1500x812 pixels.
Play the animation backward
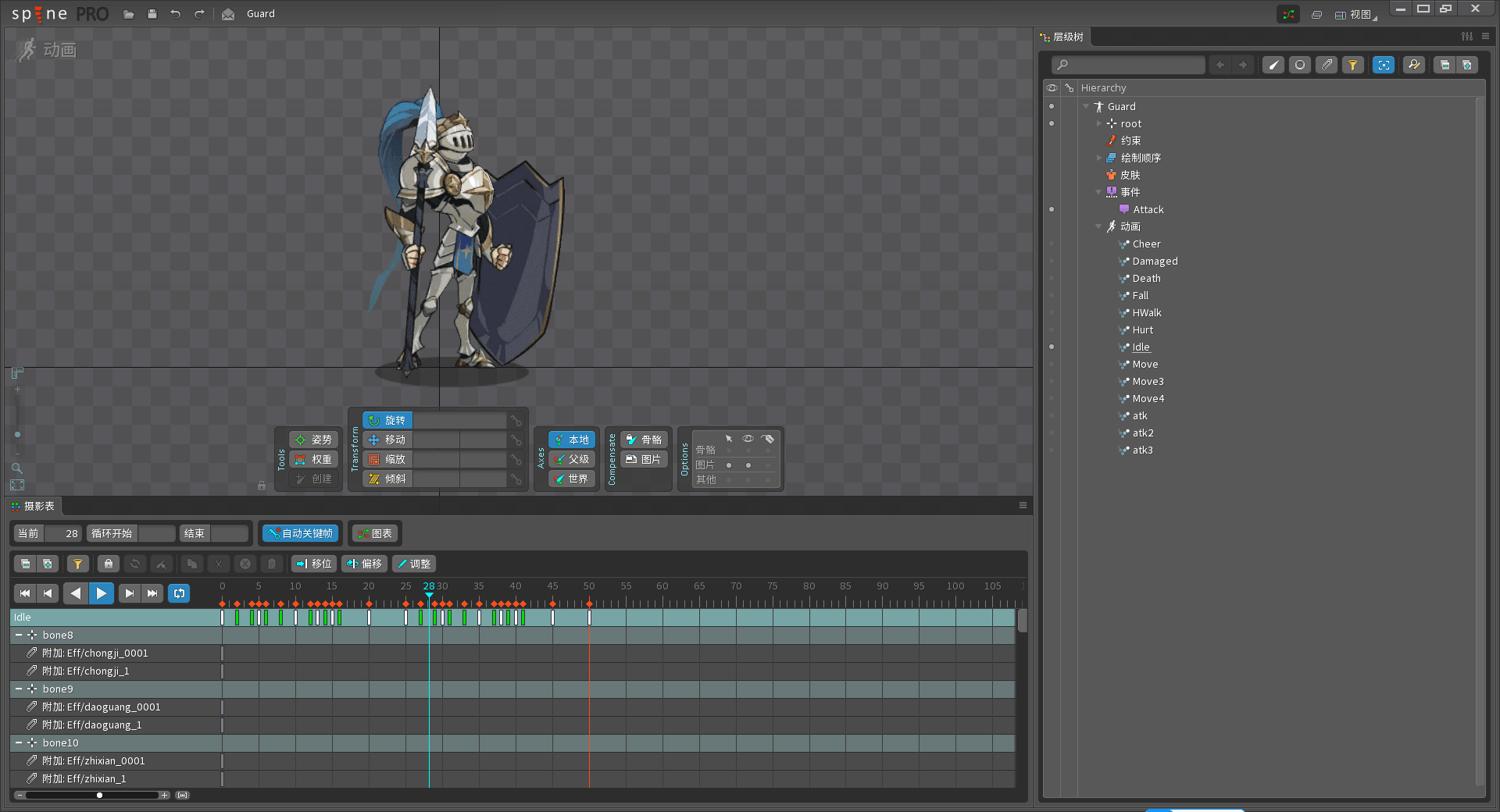76,593
